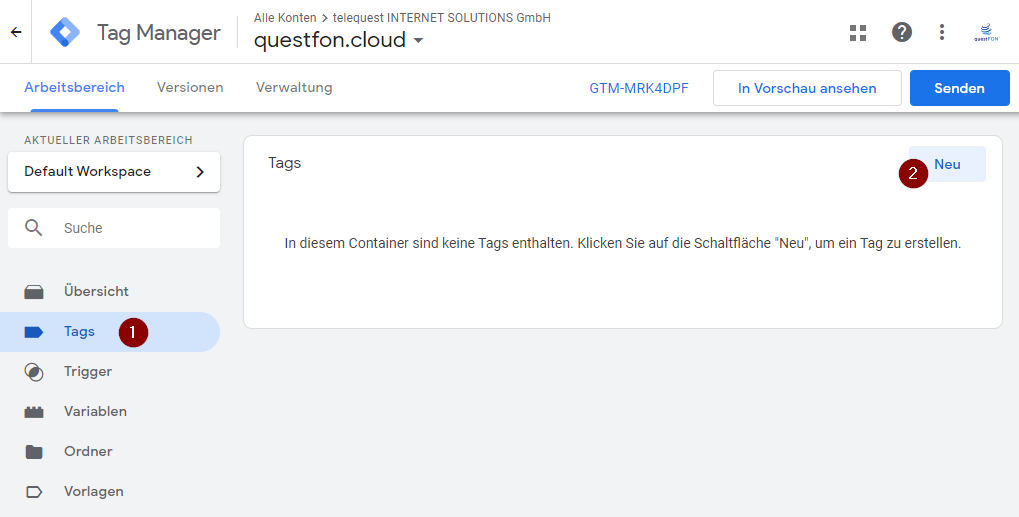Click the Neu button to create tag
The height and width of the screenshot is (517, 1019).
tap(947, 164)
